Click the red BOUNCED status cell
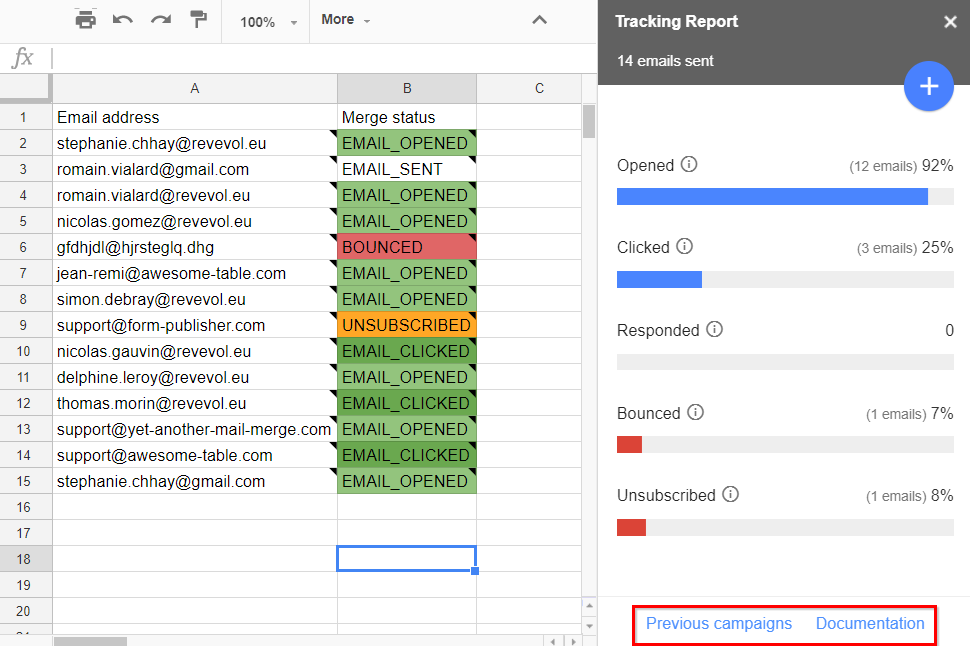Viewport: 970px width, 646px height. pyautogui.click(x=407, y=247)
